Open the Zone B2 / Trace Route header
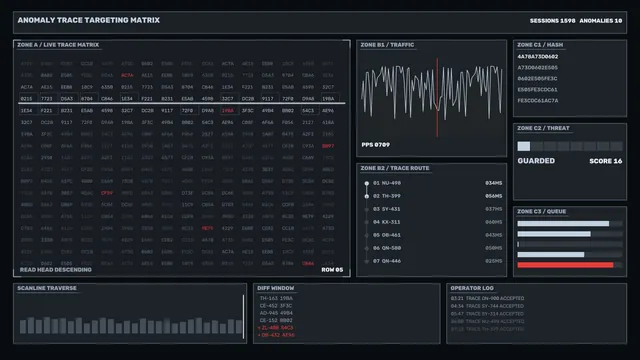This screenshot has width=640, height=360. pyautogui.click(x=395, y=168)
